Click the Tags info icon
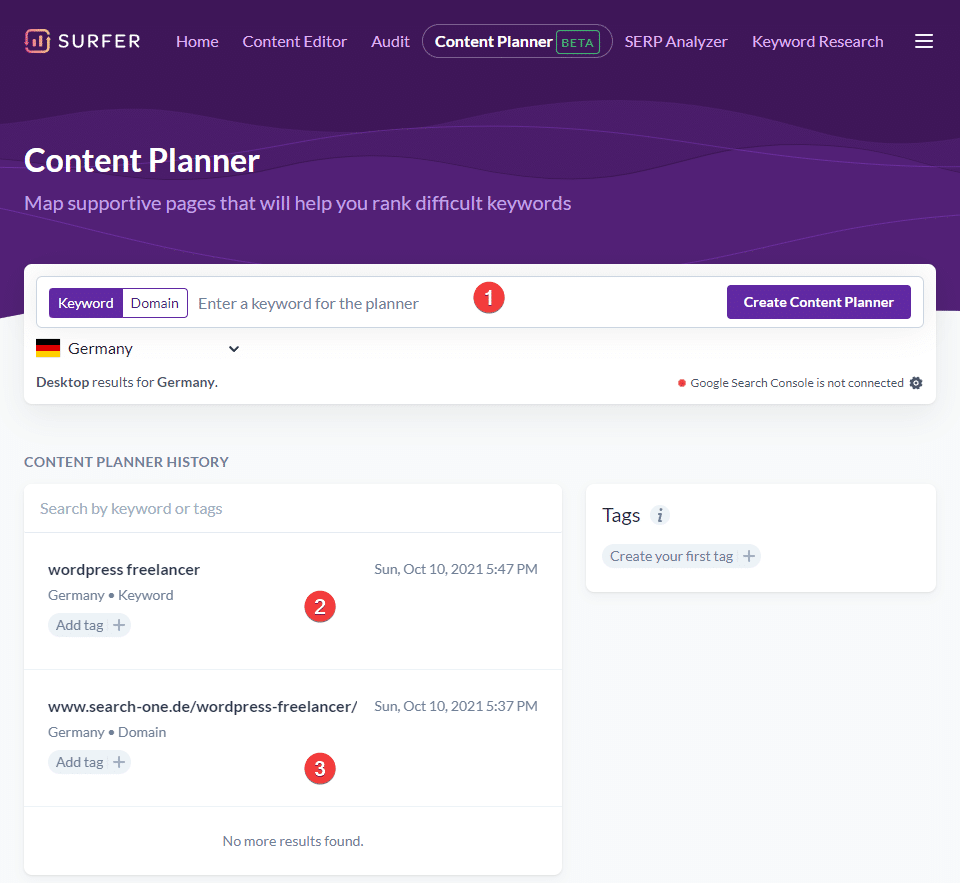Viewport: 960px width, 883px height. (659, 516)
